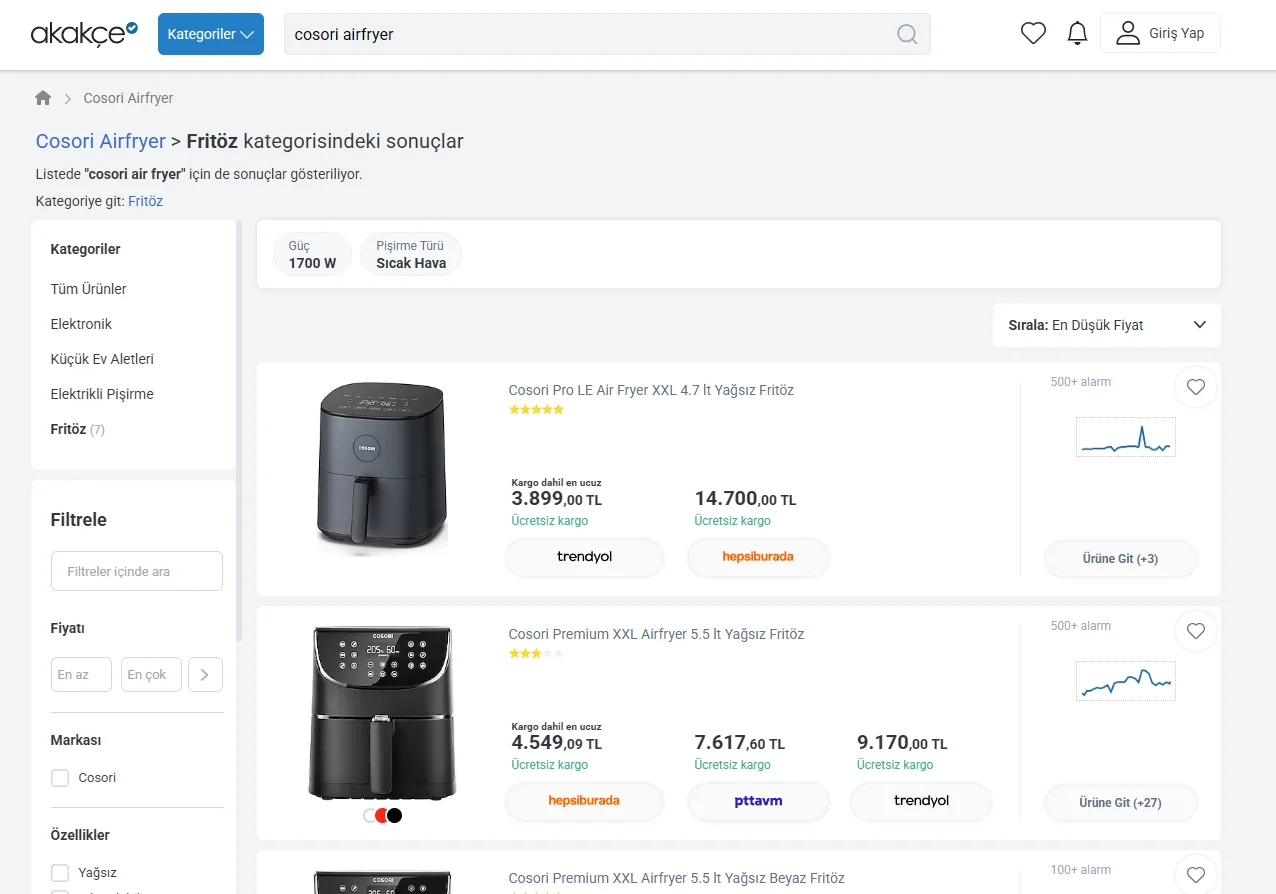Select Küçük Ev Aletleri category
Image resolution: width=1276 pixels, height=894 pixels.
102,359
